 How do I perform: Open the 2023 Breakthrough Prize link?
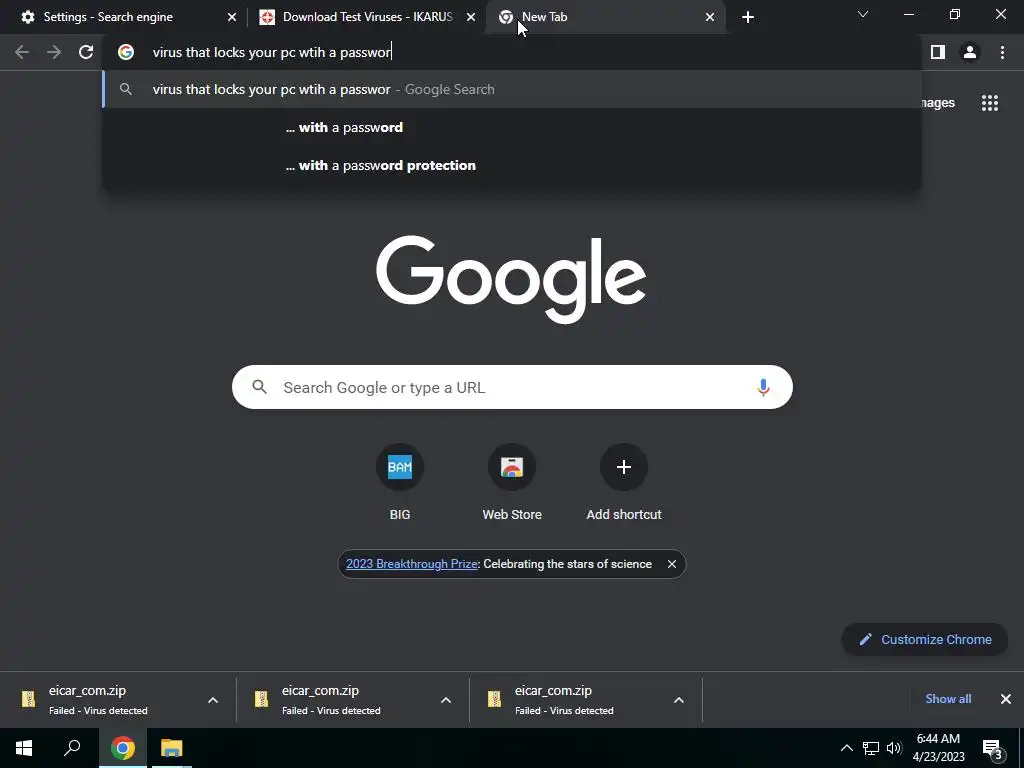pyautogui.click(x=411, y=564)
